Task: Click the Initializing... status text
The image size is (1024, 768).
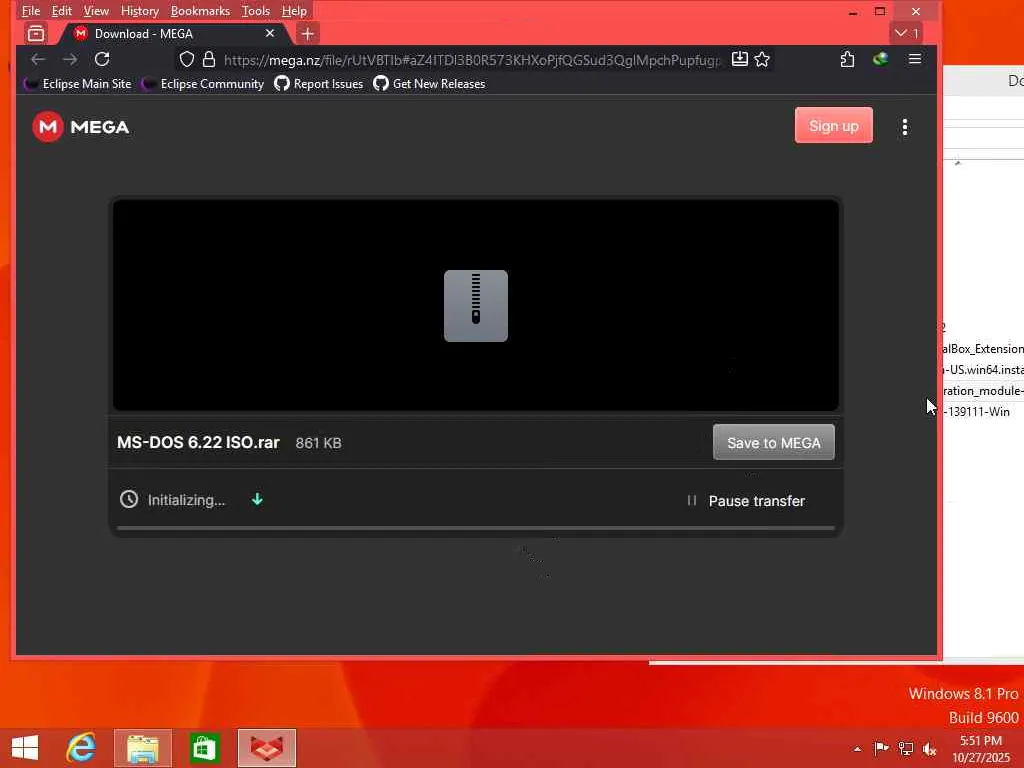Action: coord(186,500)
